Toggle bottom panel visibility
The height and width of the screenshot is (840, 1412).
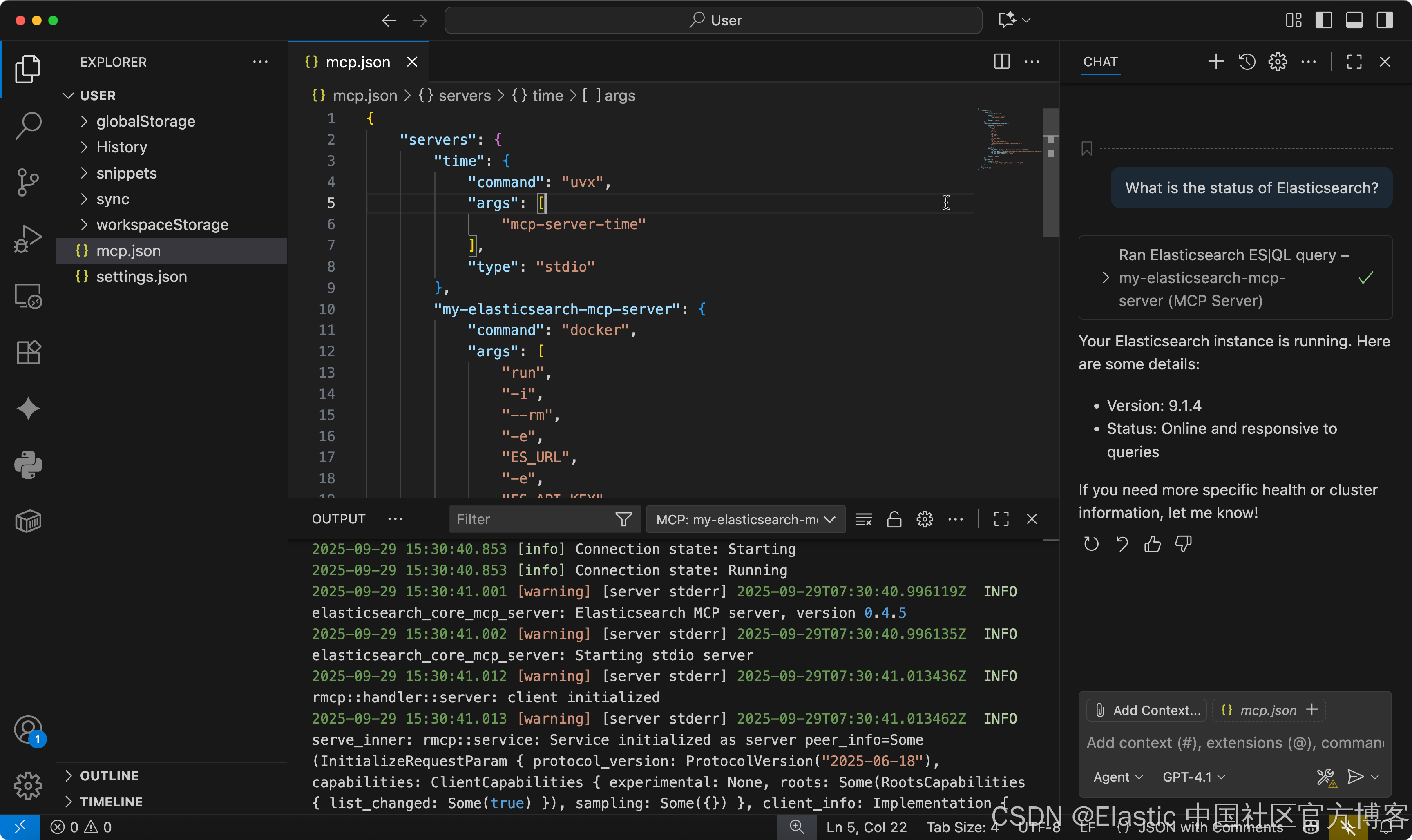(x=1354, y=20)
